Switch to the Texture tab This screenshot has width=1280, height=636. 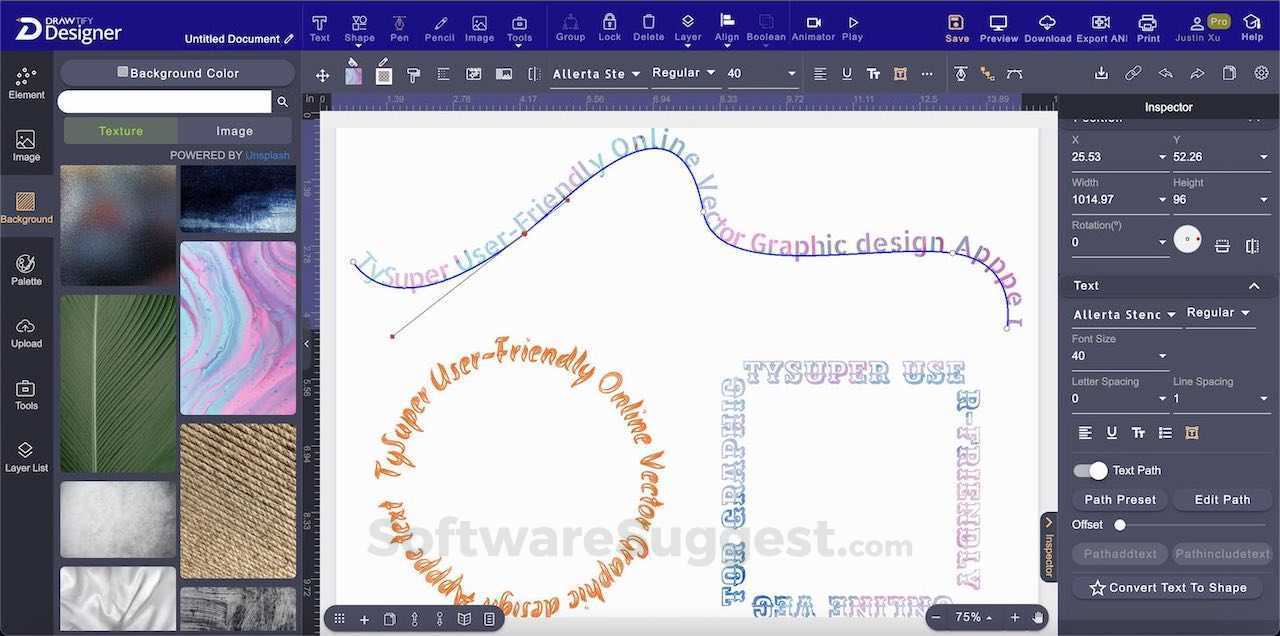[x=120, y=130]
